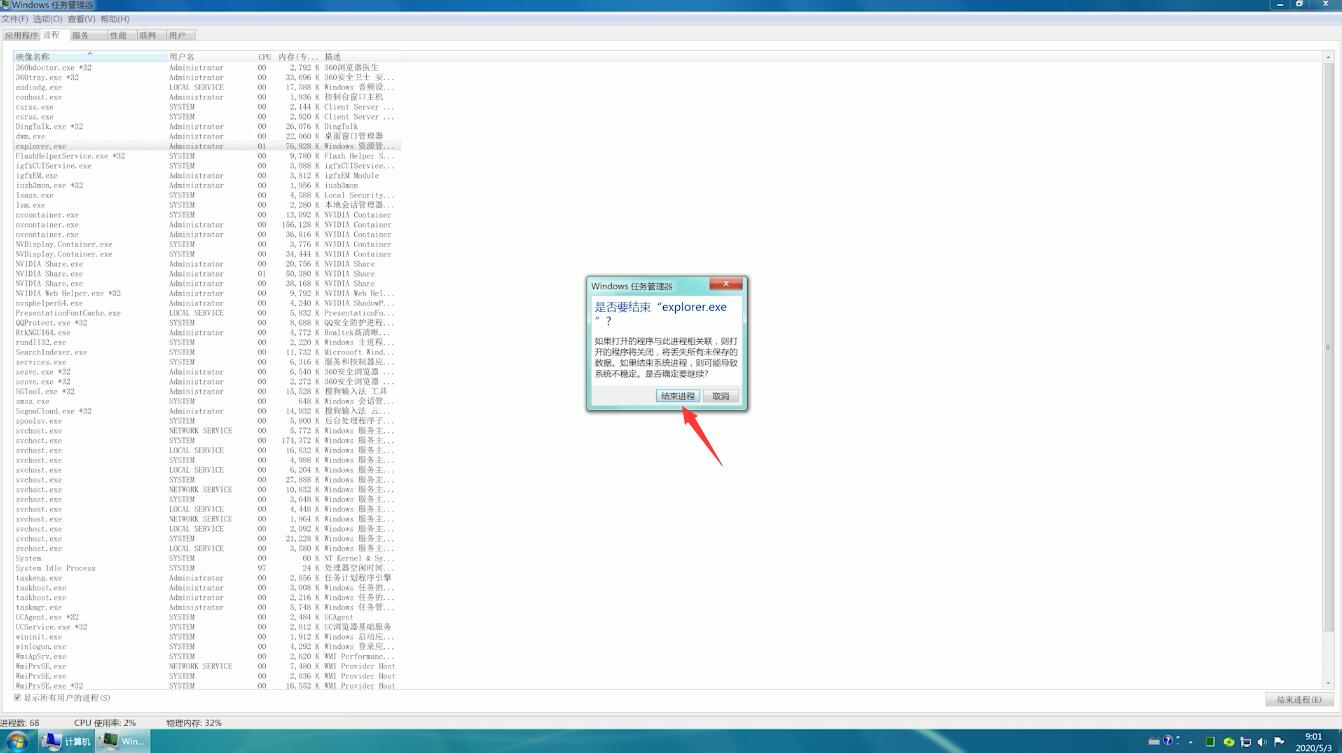The width and height of the screenshot is (1342, 753).
Task: Click the bottom-right 结束进程(E) button
Action: 1299,699
